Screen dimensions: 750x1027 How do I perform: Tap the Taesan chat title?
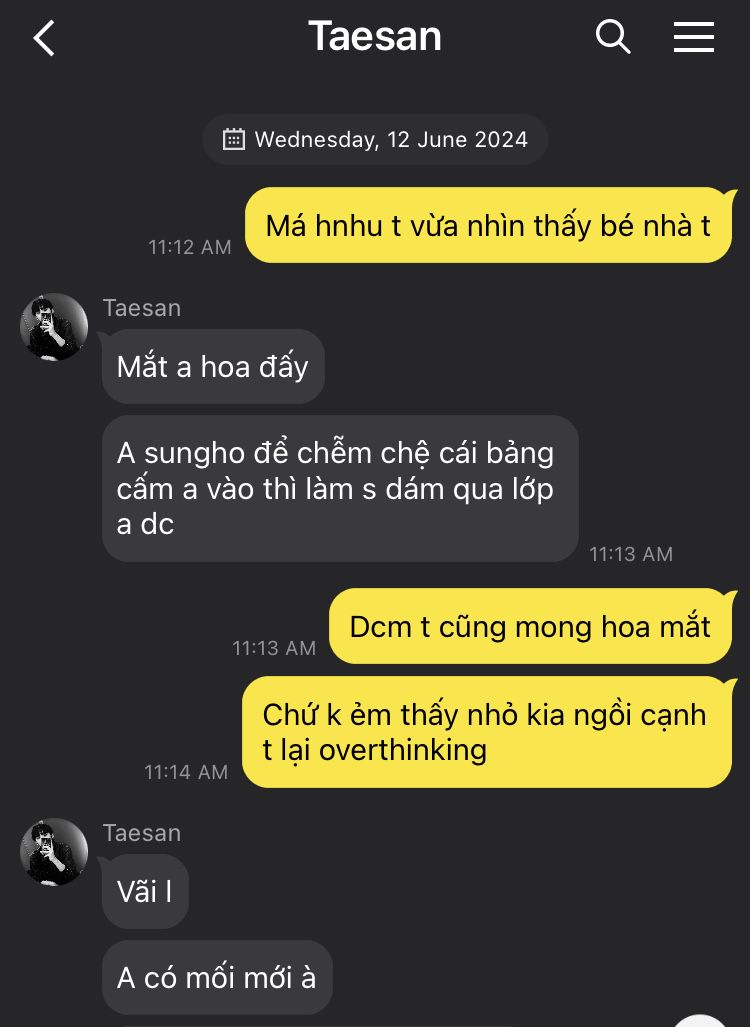tap(375, 36)
